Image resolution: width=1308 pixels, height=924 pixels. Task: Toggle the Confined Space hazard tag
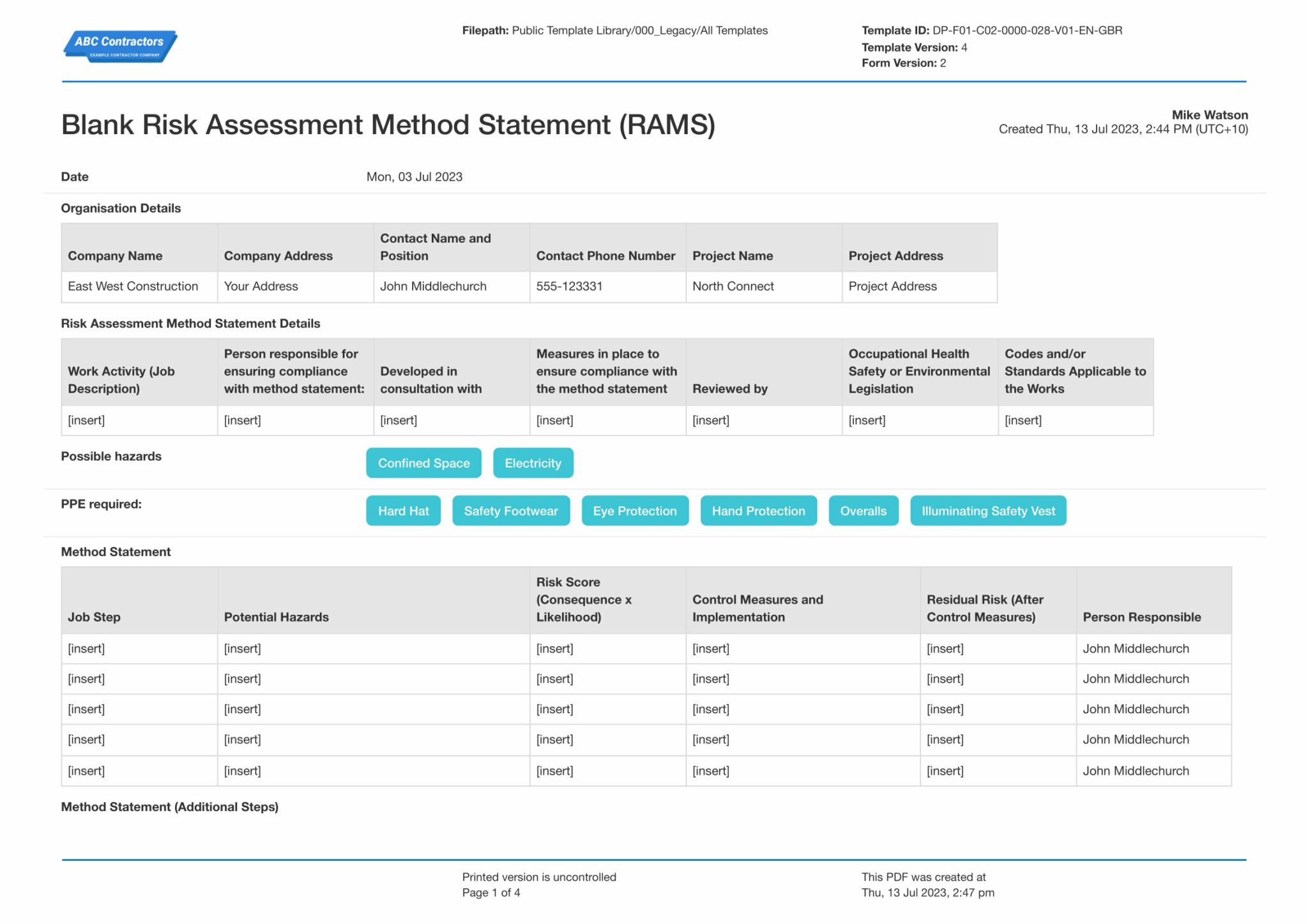(423, 462)
